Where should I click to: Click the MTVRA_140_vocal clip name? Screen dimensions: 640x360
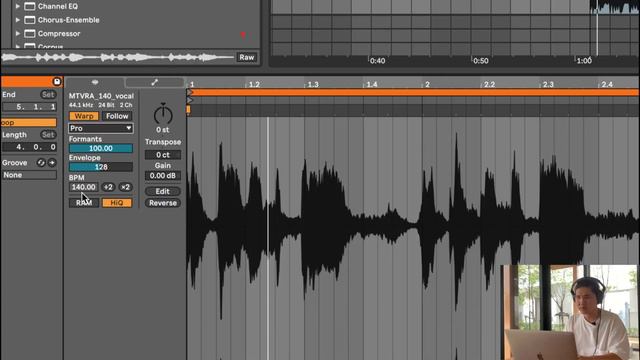[101, 96]
